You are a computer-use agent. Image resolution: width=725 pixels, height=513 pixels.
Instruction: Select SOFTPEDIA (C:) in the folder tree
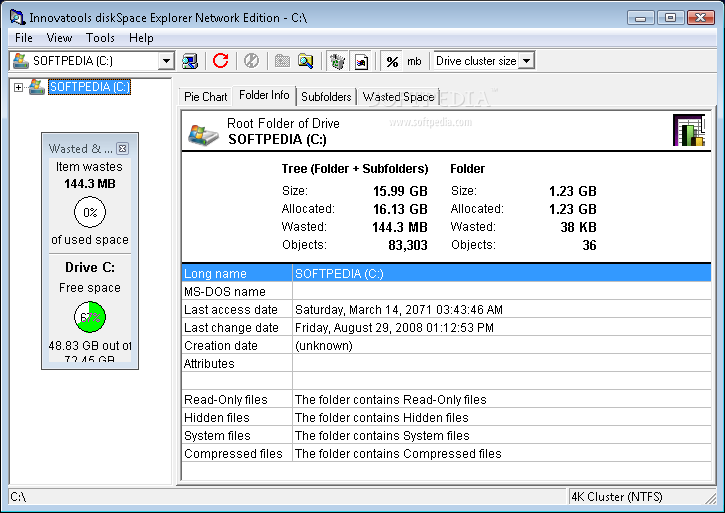pyautogui.click(x=90, y=87)
